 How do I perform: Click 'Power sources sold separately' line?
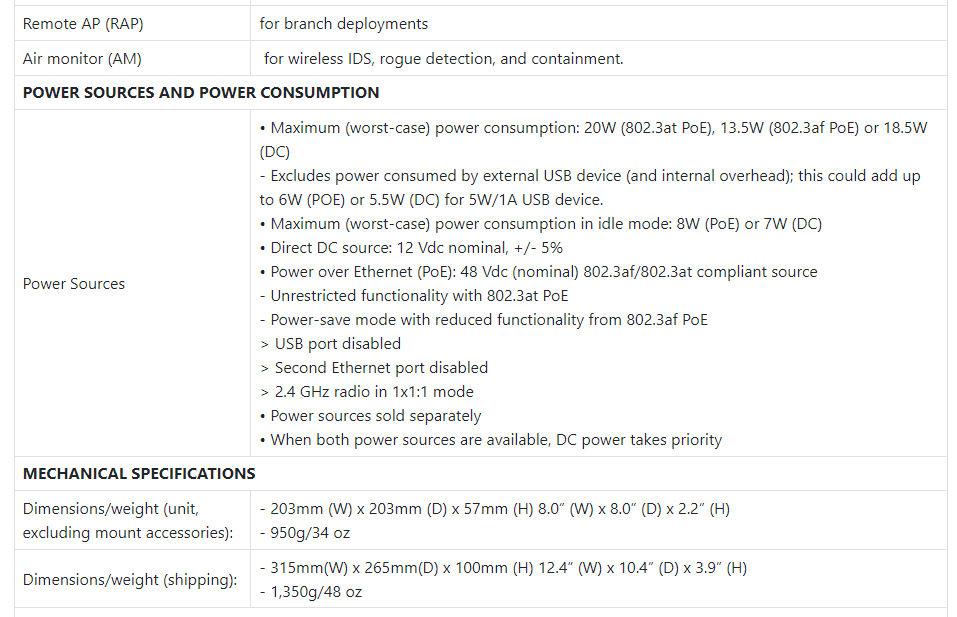375,416
